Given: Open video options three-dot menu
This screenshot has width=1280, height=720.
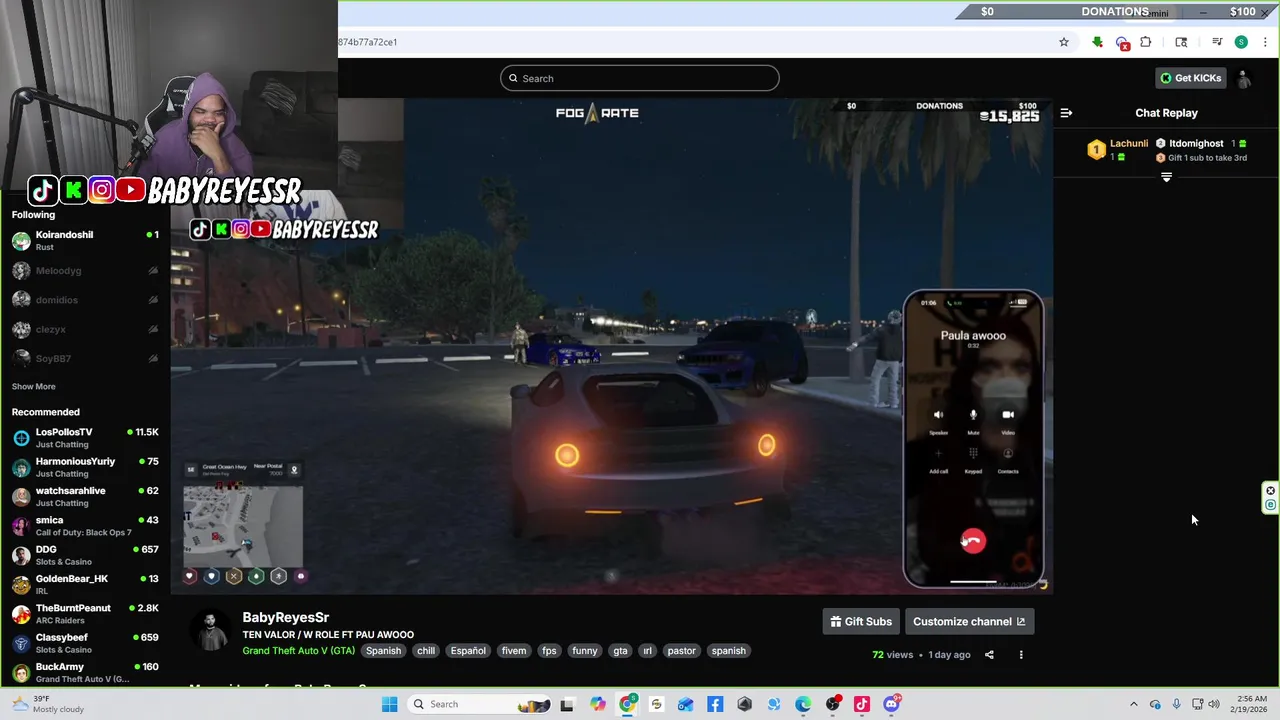Looking at the screenshot, I should (x=1021, y=655).
